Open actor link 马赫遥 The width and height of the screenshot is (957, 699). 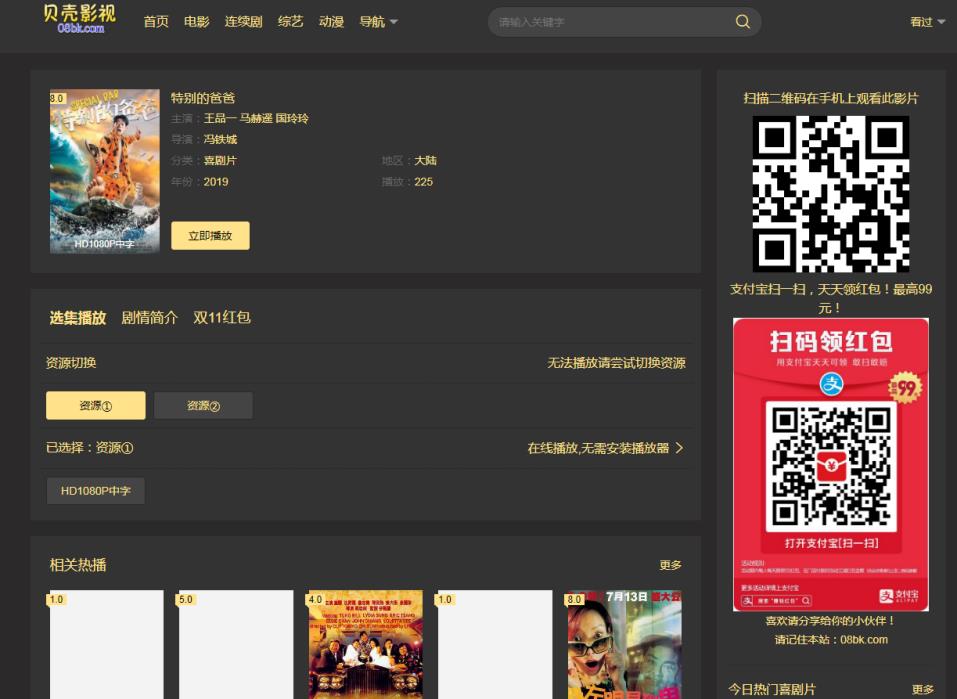click(255, 118)
